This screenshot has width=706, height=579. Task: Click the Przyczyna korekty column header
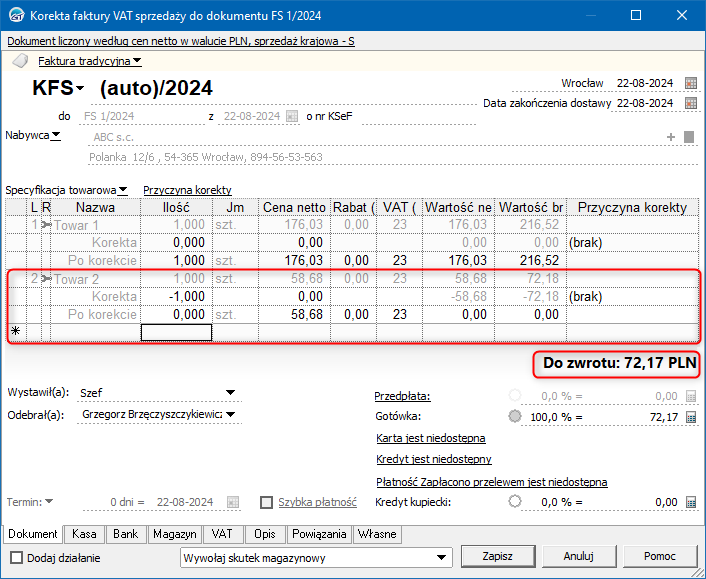pyautogui.click(x=633, y=208)
